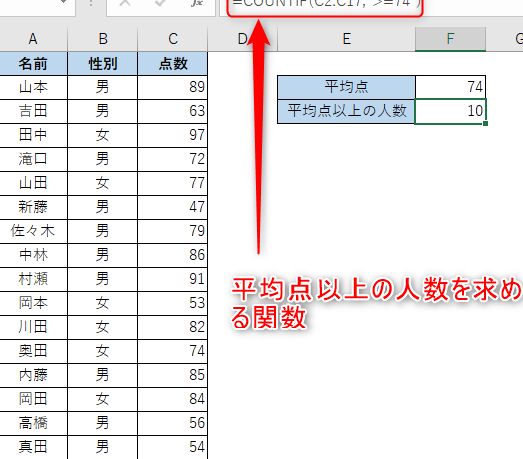Click score 56 in 高橋's row

[173, 424]
